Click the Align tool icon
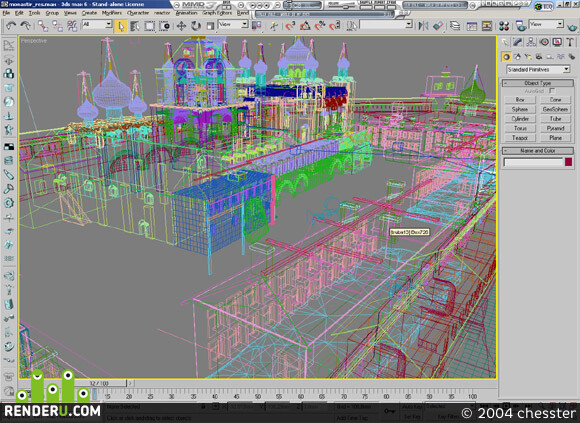Image resolution: width=580 pixels, height=423 pixels. (x=438, y=26)
